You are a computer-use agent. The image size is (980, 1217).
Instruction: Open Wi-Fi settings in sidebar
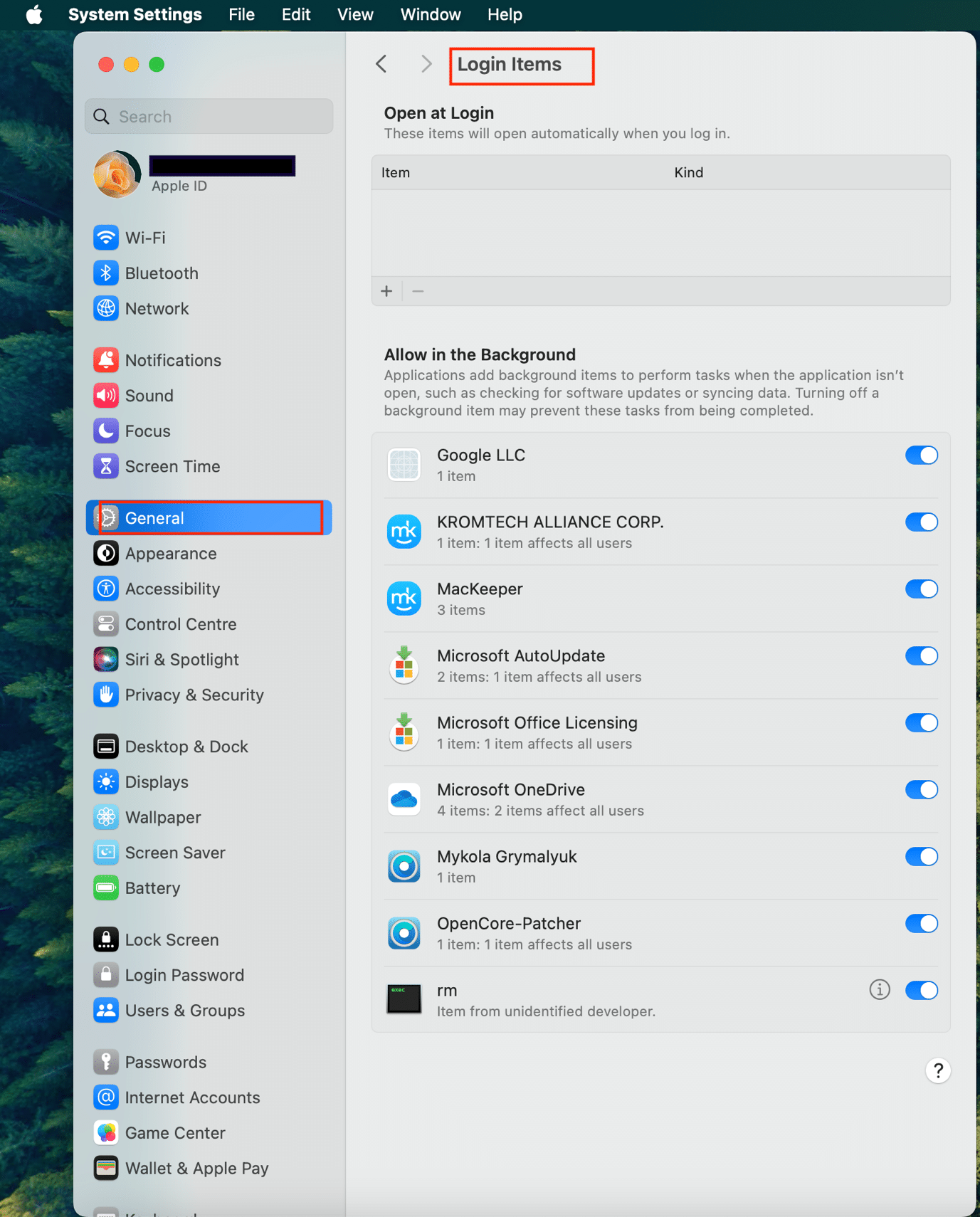click(x=144, y=238)
